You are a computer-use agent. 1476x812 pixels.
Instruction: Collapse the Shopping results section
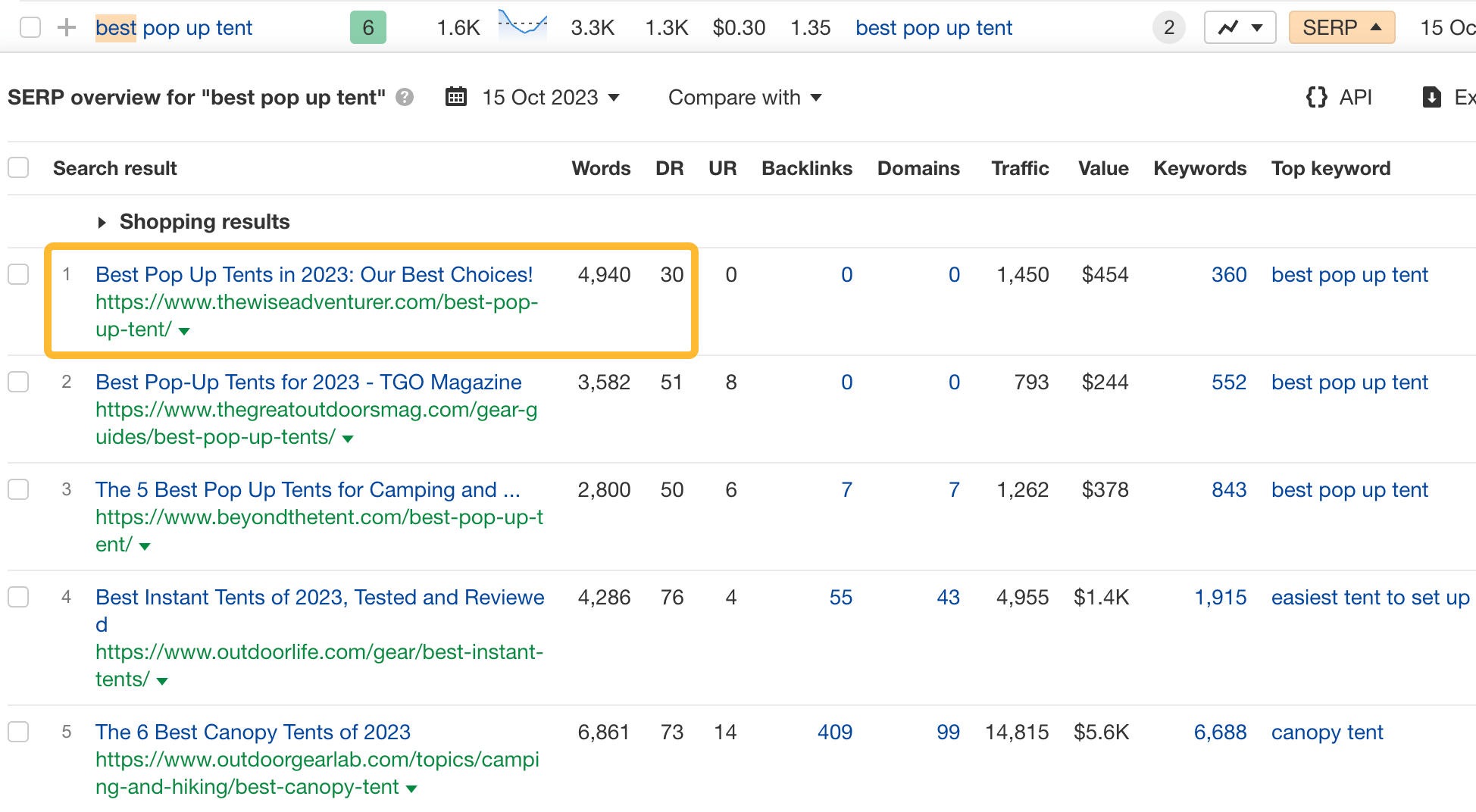pyautogui.click(x=103, y=222)
